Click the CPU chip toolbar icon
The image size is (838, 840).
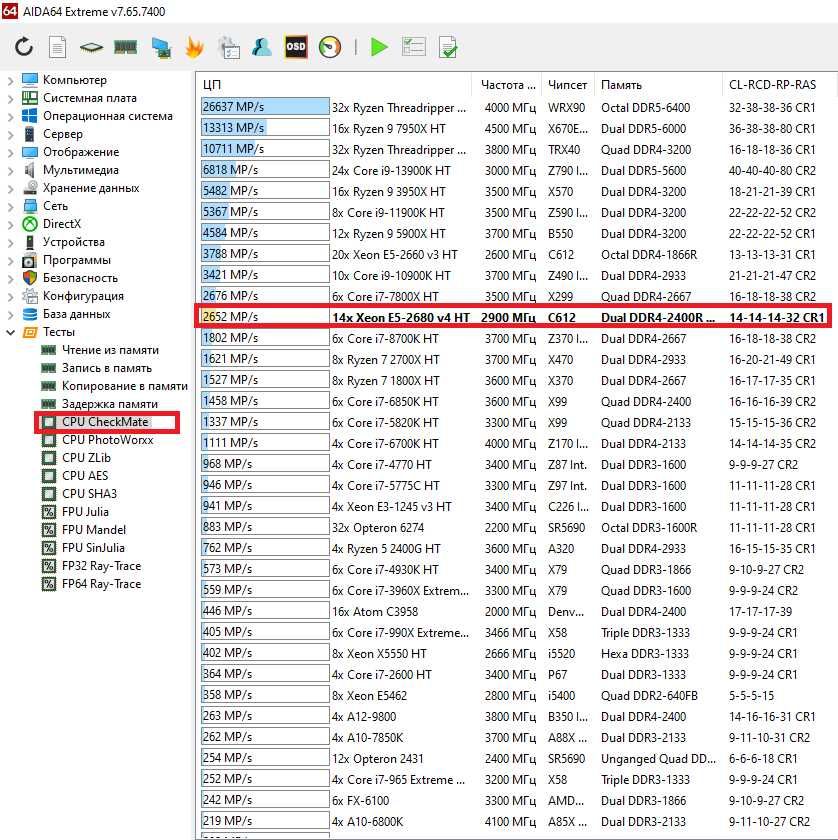[91, 48]
